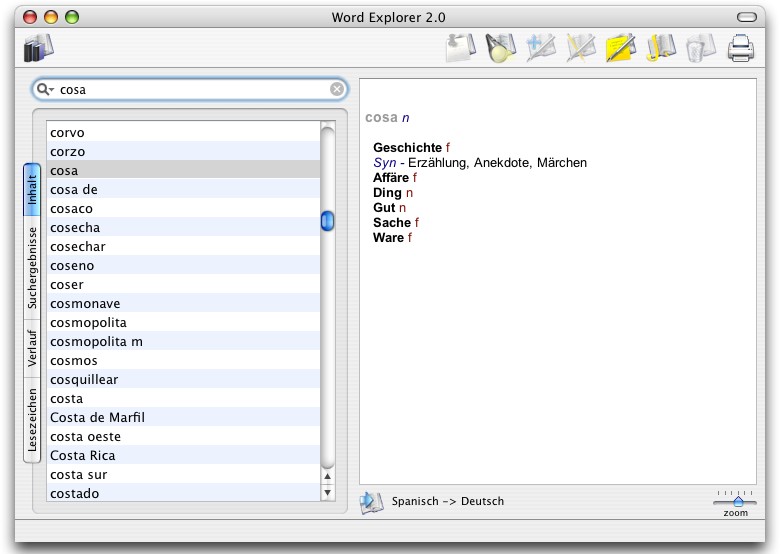Click the yellow ribbon bookmark book icon

click(661, 48)
